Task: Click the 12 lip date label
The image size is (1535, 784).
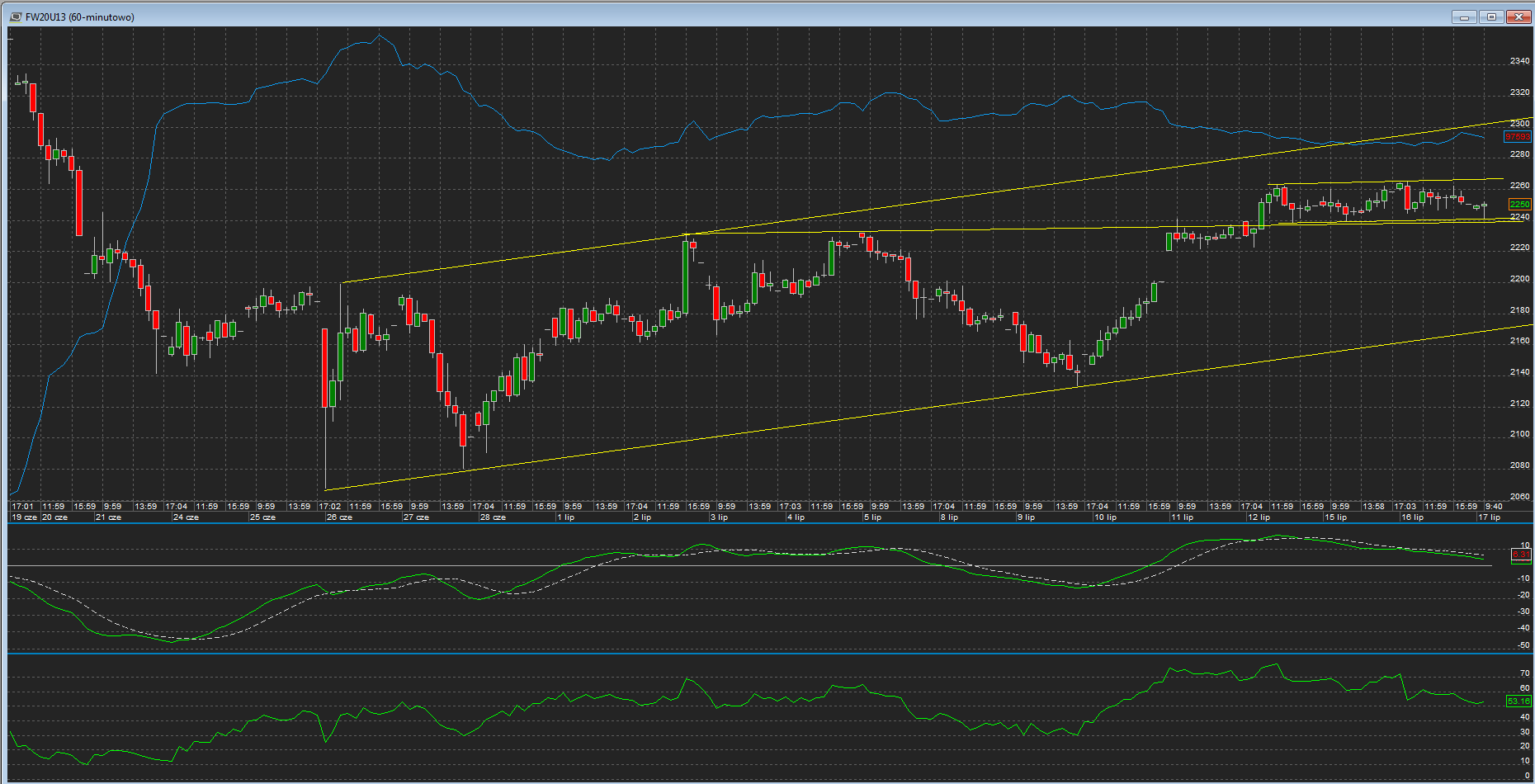Action: click(1259, 517)
